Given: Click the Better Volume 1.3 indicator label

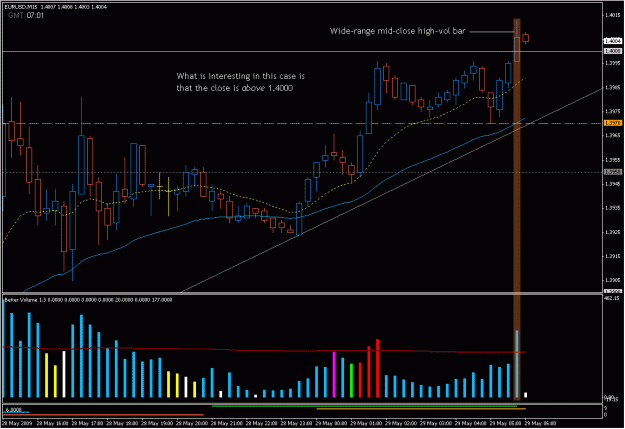Looking at the screenshot, I should click(88, 300).
